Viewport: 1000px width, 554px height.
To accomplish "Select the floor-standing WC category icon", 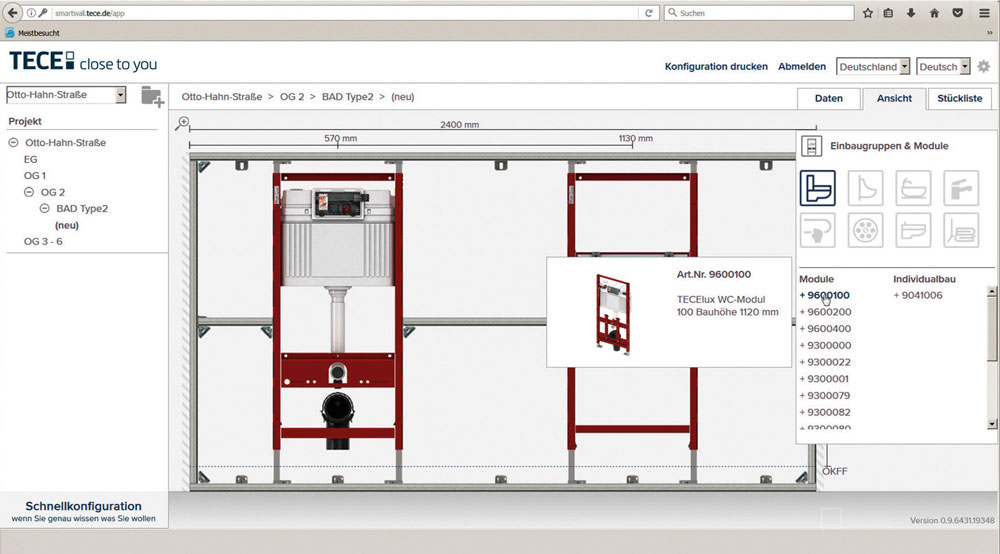I will click(x=961, y=230).
